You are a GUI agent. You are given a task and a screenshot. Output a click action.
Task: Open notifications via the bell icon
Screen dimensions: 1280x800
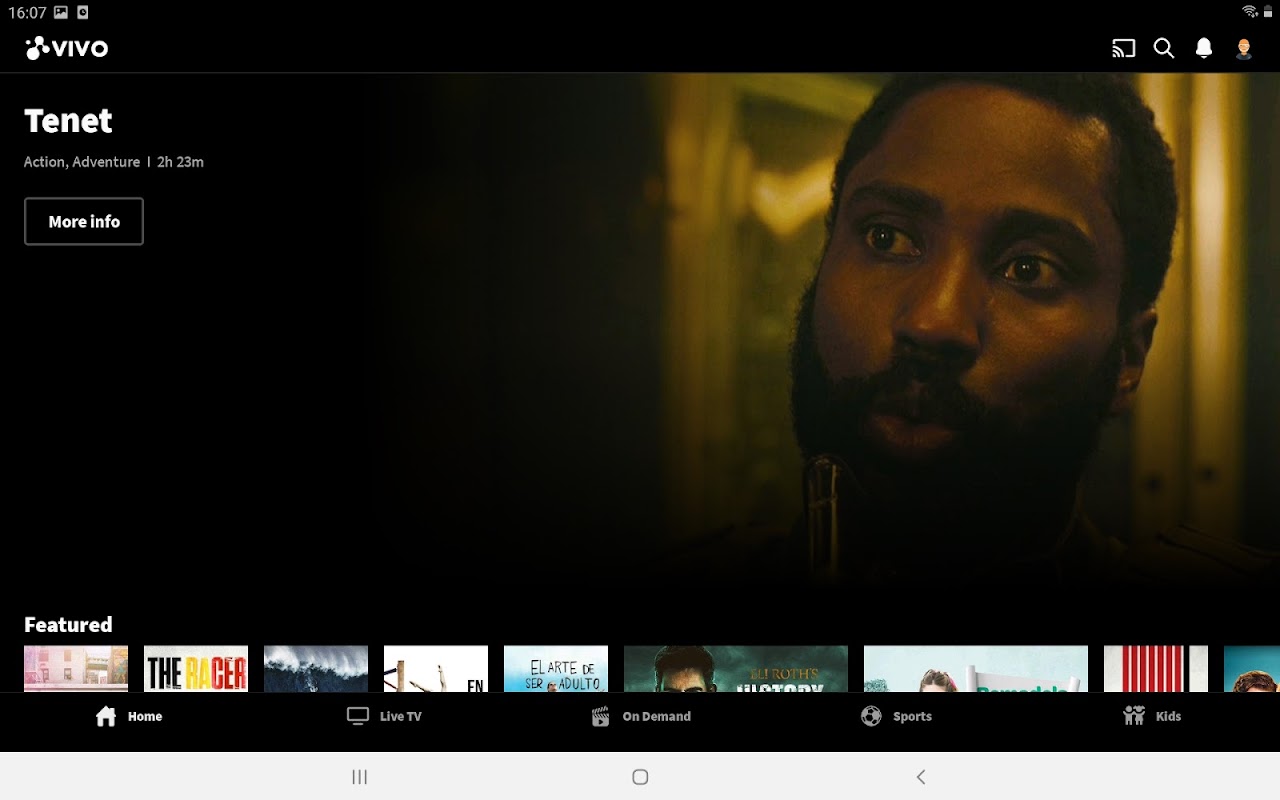(x=1204, y=48)
